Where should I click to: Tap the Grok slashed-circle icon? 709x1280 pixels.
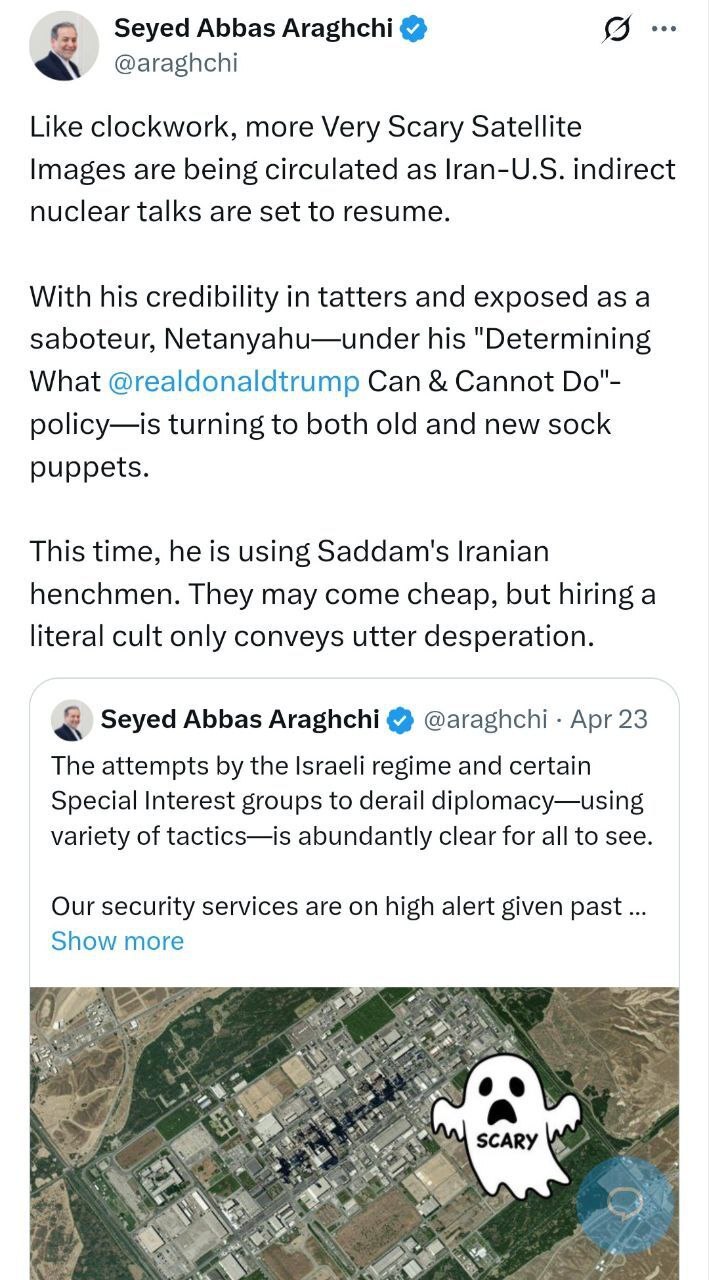(617, 31)
